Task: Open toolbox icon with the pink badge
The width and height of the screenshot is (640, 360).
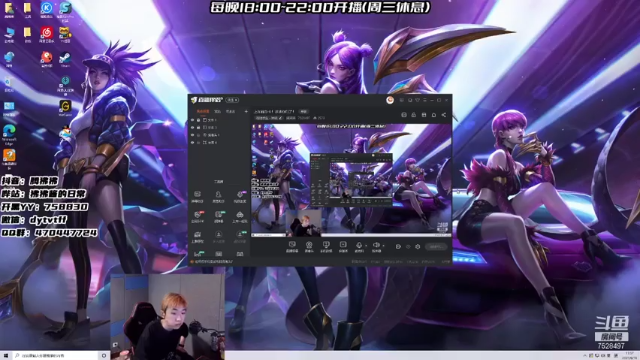Action: 240,196
